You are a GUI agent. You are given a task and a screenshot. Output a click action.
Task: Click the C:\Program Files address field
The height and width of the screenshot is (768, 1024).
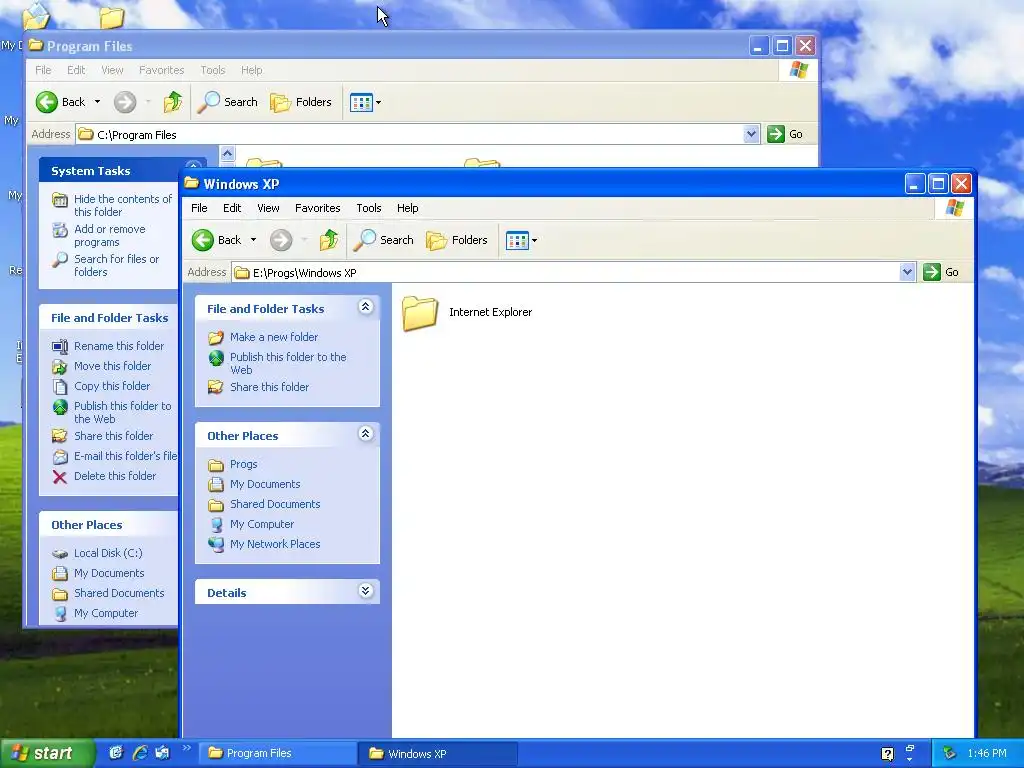tap(409, 135)
